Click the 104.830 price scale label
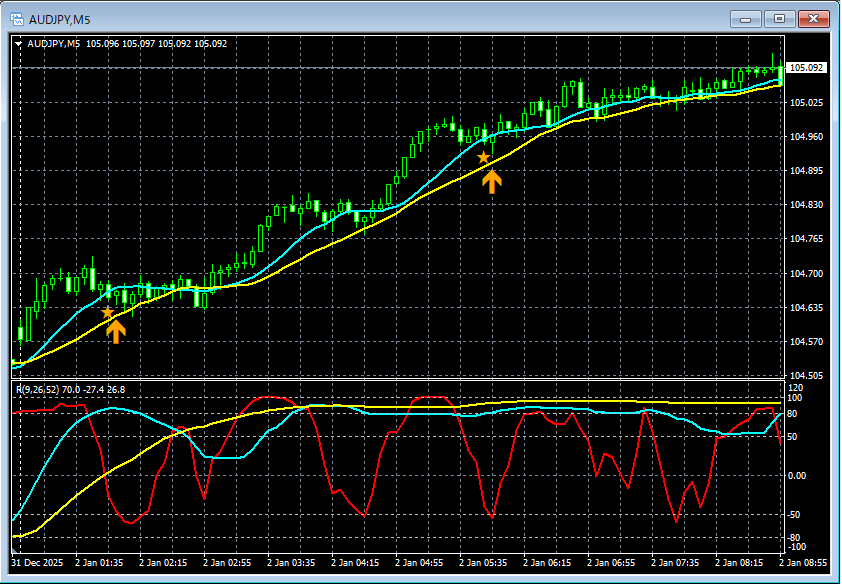Image resolution: width=842 pixels, height=584 pixels. point(806,205)
